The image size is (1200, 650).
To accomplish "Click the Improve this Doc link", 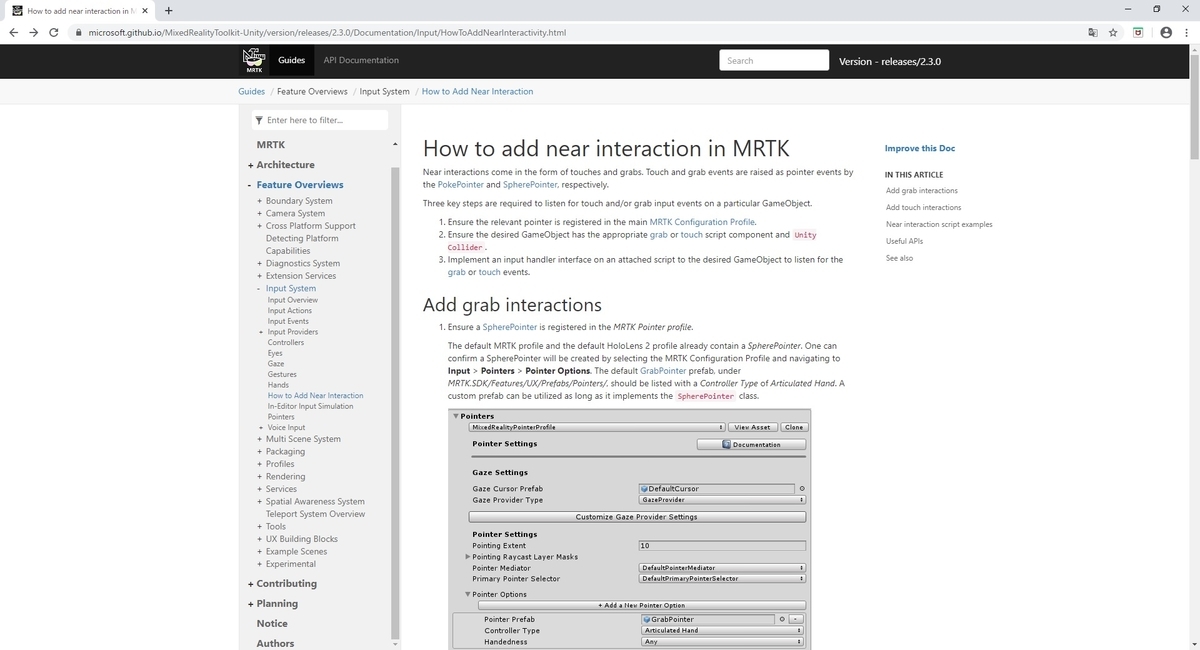I will pyautogui.click(x=918, y=148).
